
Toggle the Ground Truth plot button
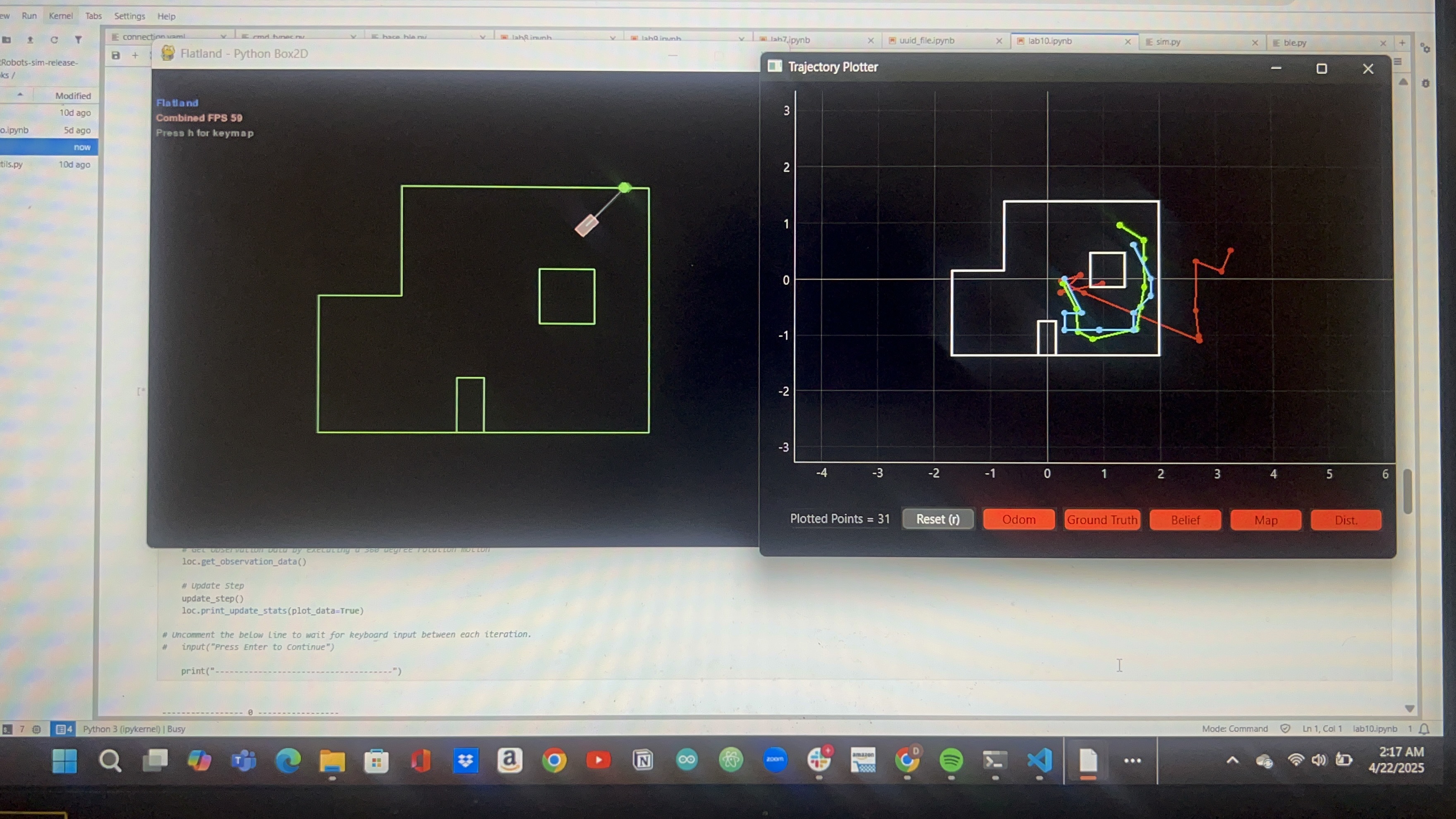click(1102, 520)
